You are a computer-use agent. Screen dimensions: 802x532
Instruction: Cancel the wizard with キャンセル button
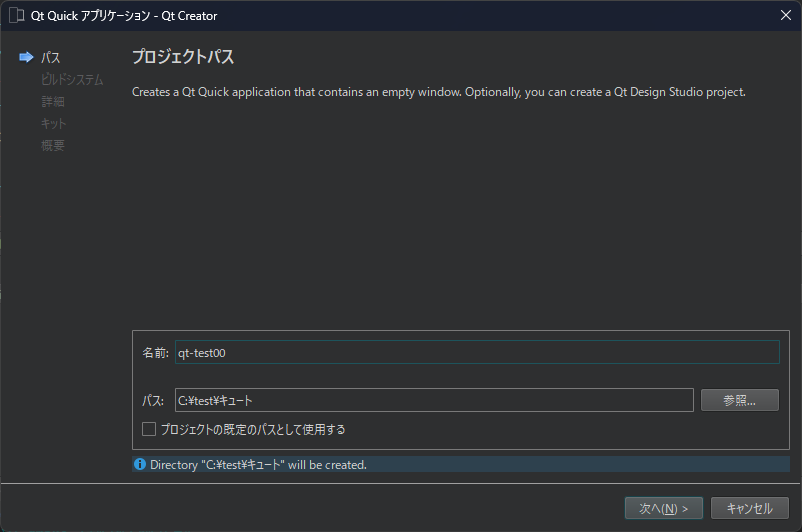coord(749,508)
